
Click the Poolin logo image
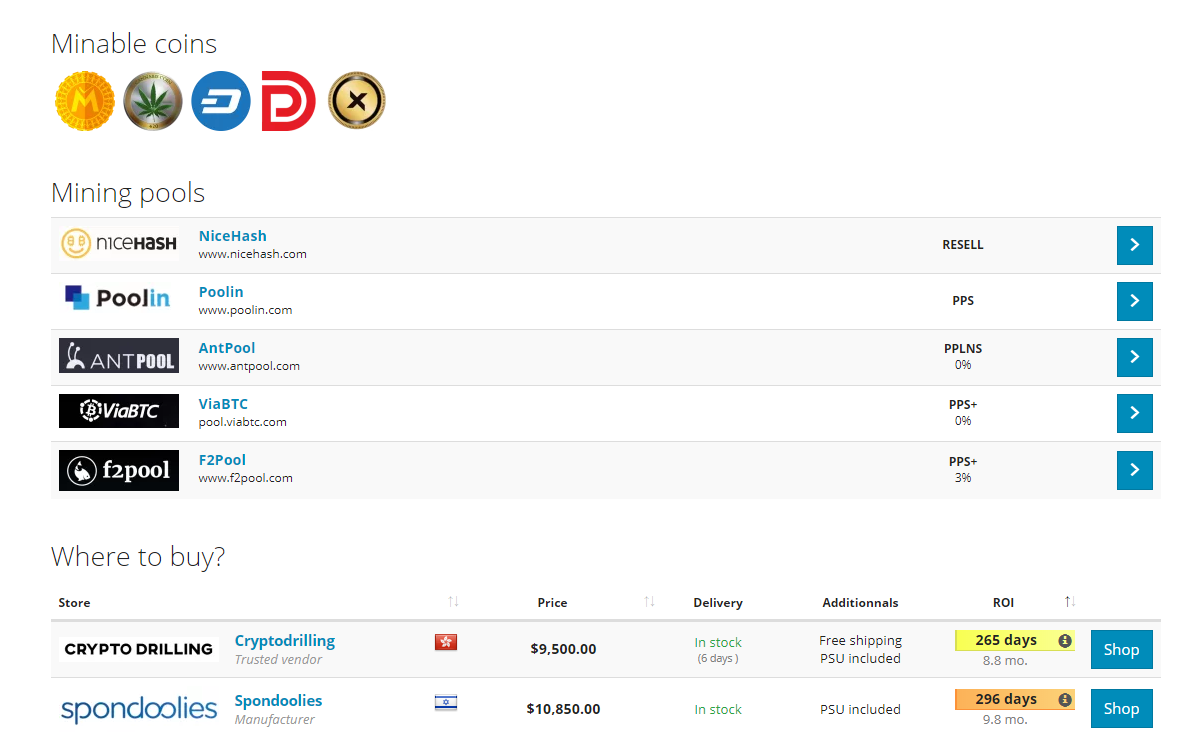[x=119, y=298]
